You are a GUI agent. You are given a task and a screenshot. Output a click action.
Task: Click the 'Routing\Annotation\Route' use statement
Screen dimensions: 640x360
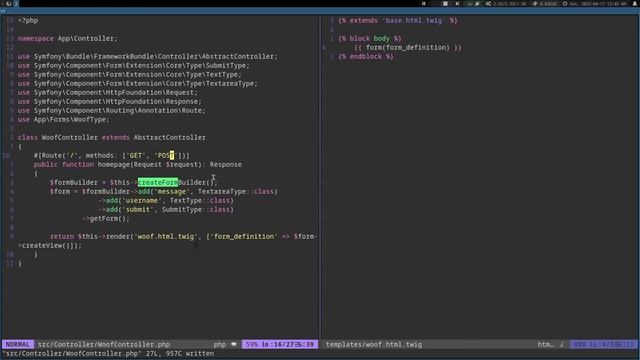[111, 110]
